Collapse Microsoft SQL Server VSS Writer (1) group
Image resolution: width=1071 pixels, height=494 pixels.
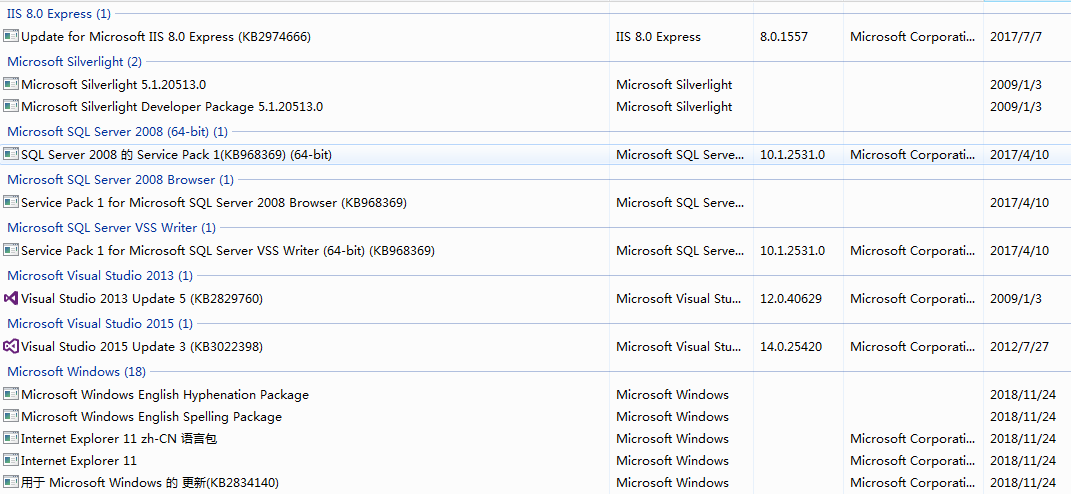click(x=111, y=228)
